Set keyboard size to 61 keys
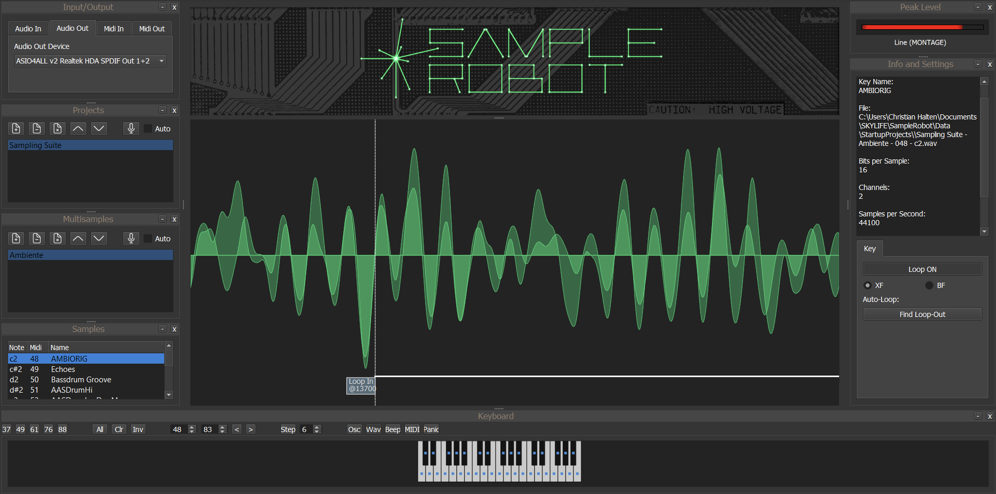This screenshot has width=996, height=494. tap(34, 429)
